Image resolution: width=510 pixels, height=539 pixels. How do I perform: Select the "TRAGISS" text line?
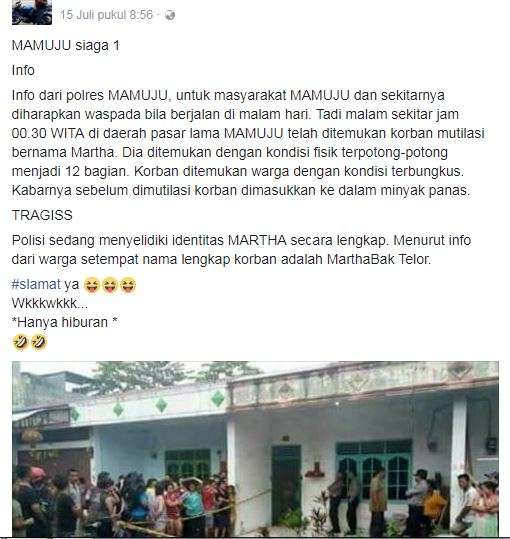[42, 216]
